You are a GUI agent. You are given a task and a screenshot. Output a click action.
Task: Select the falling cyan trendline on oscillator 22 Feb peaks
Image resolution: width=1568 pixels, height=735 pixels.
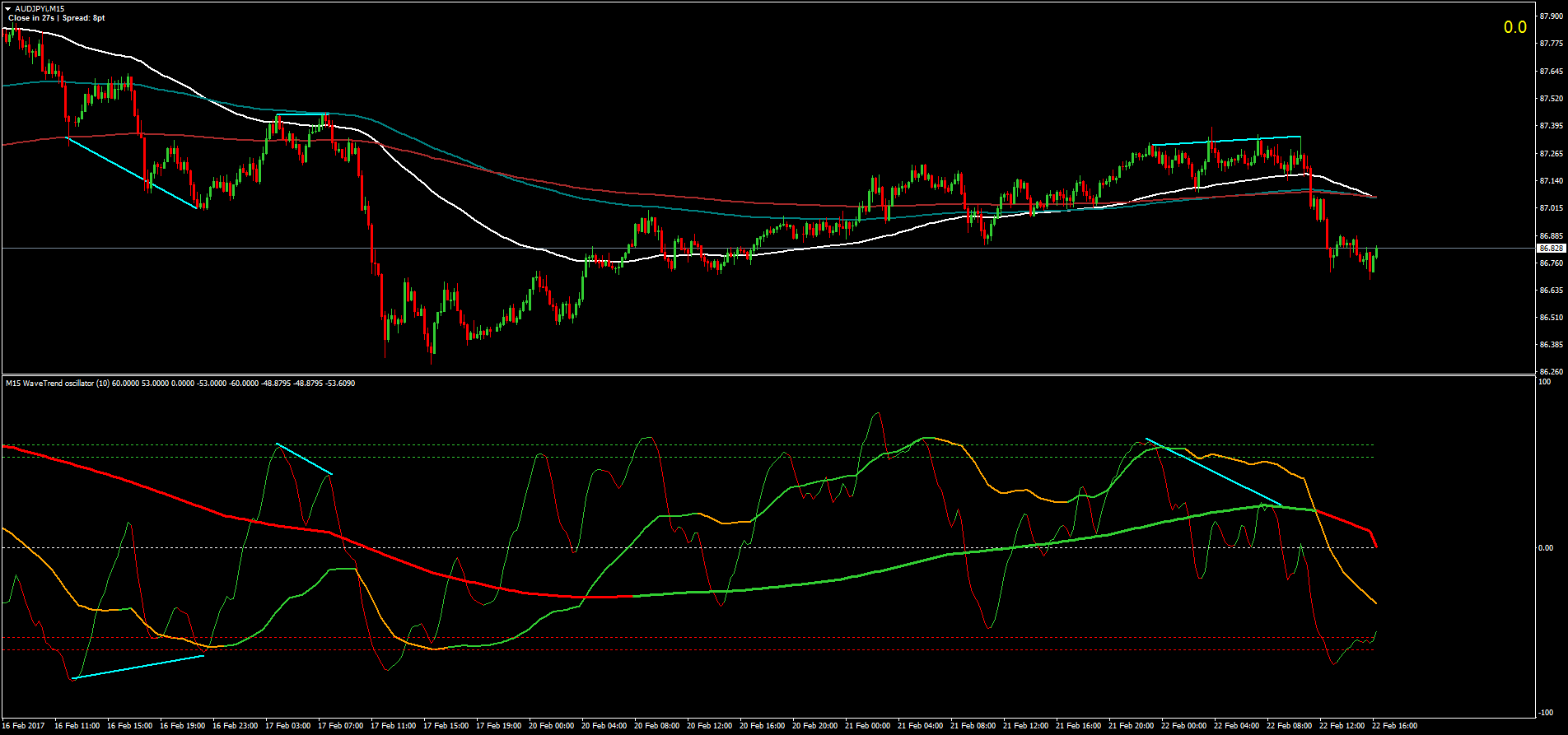pos(1214,472)
